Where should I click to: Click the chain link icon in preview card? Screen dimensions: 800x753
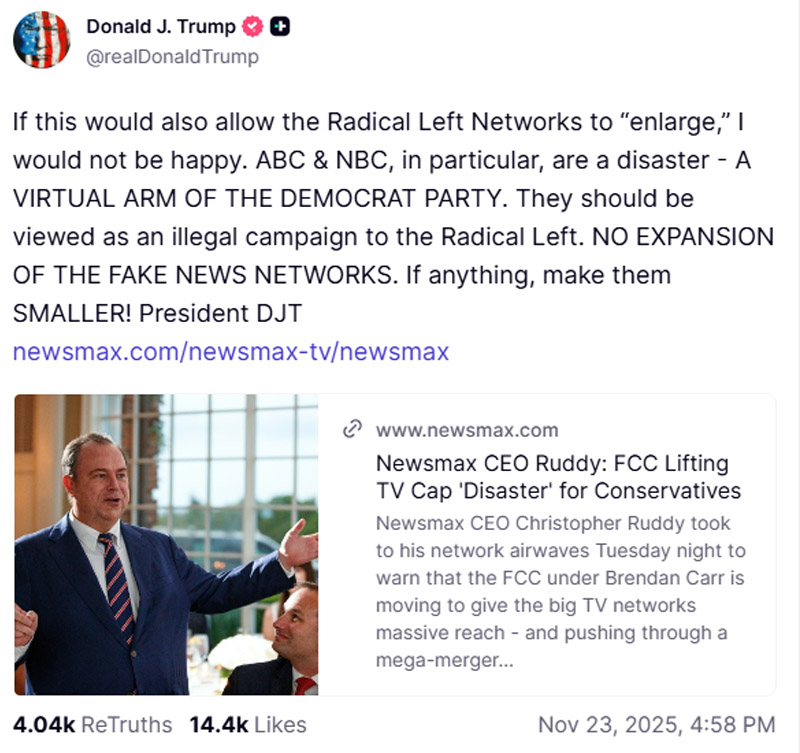tap(352, 430)
